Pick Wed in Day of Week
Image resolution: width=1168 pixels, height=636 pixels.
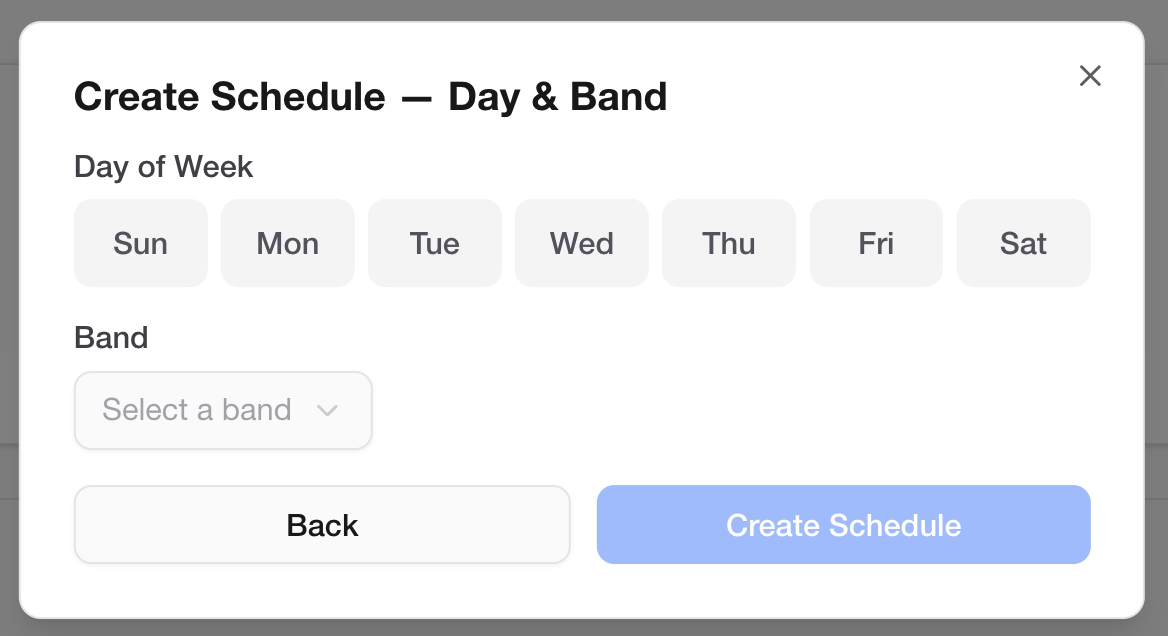582,243
